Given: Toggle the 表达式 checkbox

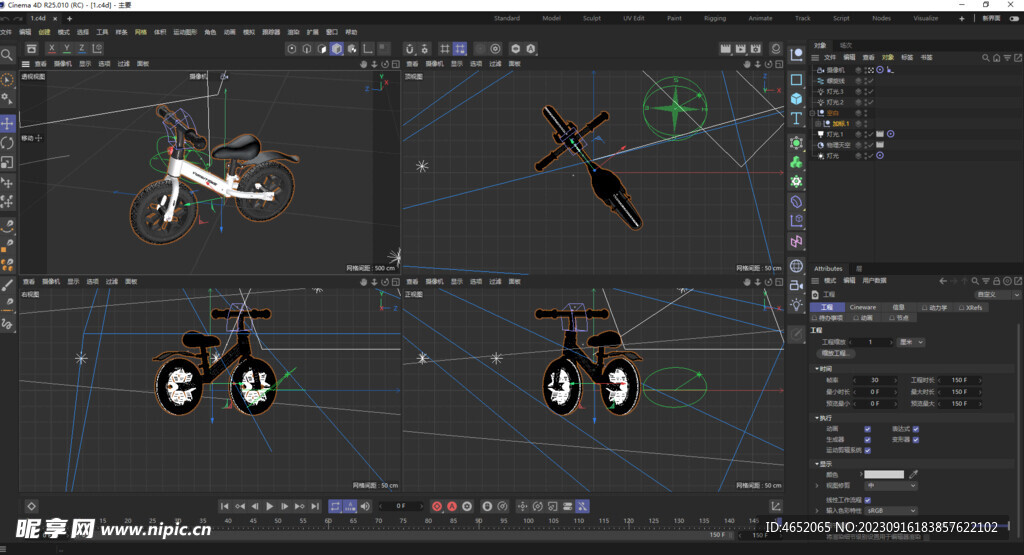Looking at the screenshot, I should tap(915, 429).
